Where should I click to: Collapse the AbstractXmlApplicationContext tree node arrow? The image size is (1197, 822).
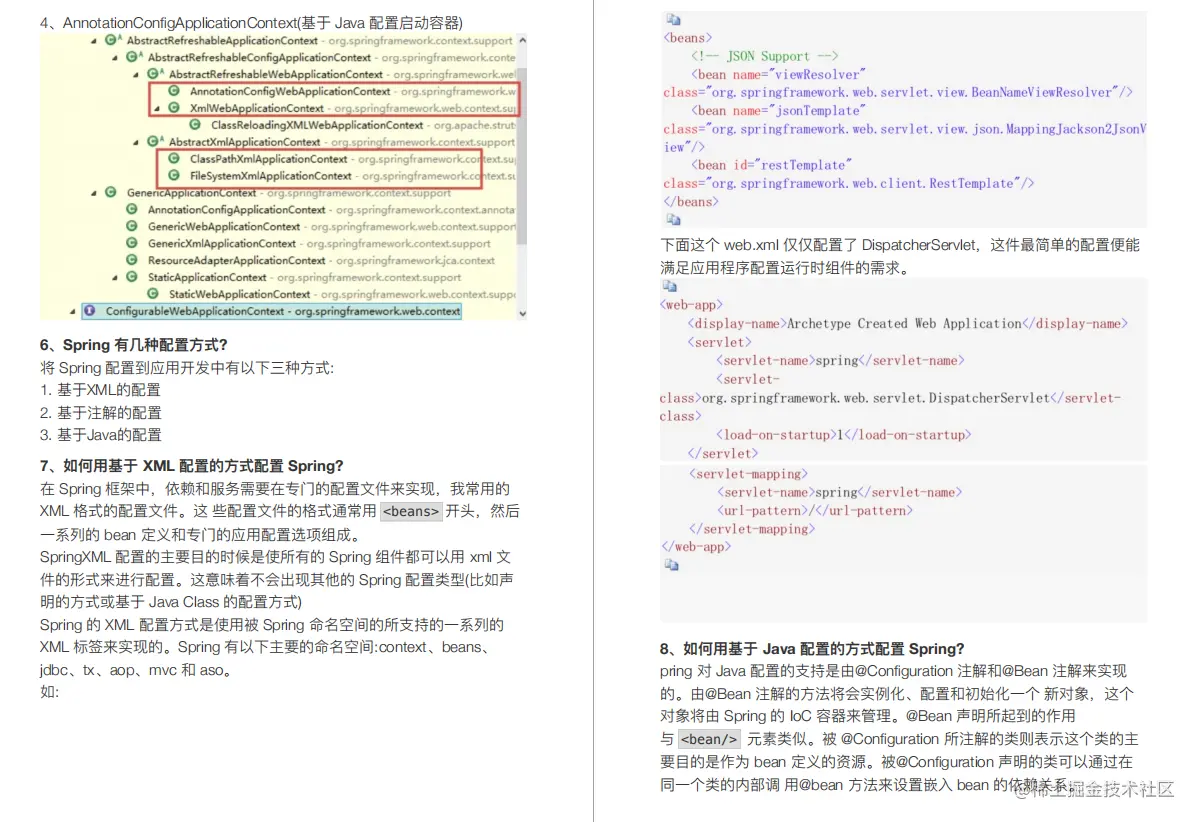pyautogui.click(x=136, y=142)
